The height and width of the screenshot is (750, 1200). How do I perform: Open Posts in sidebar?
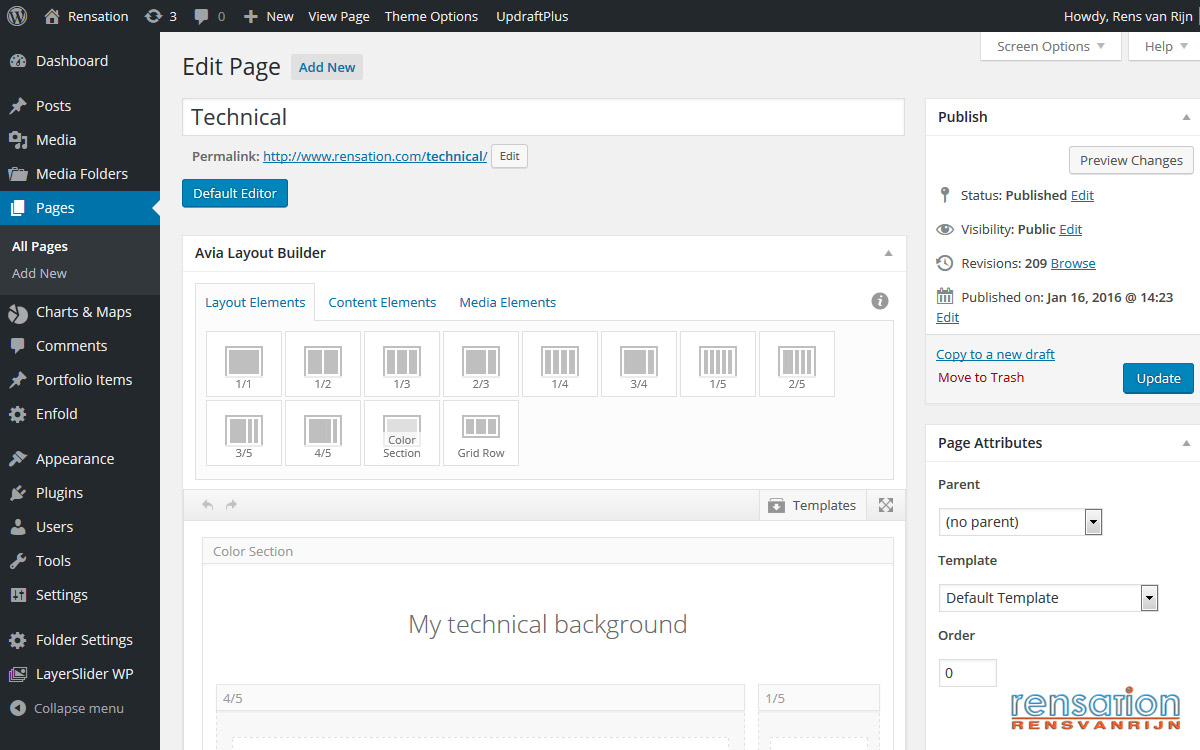[x=80, y=106]
